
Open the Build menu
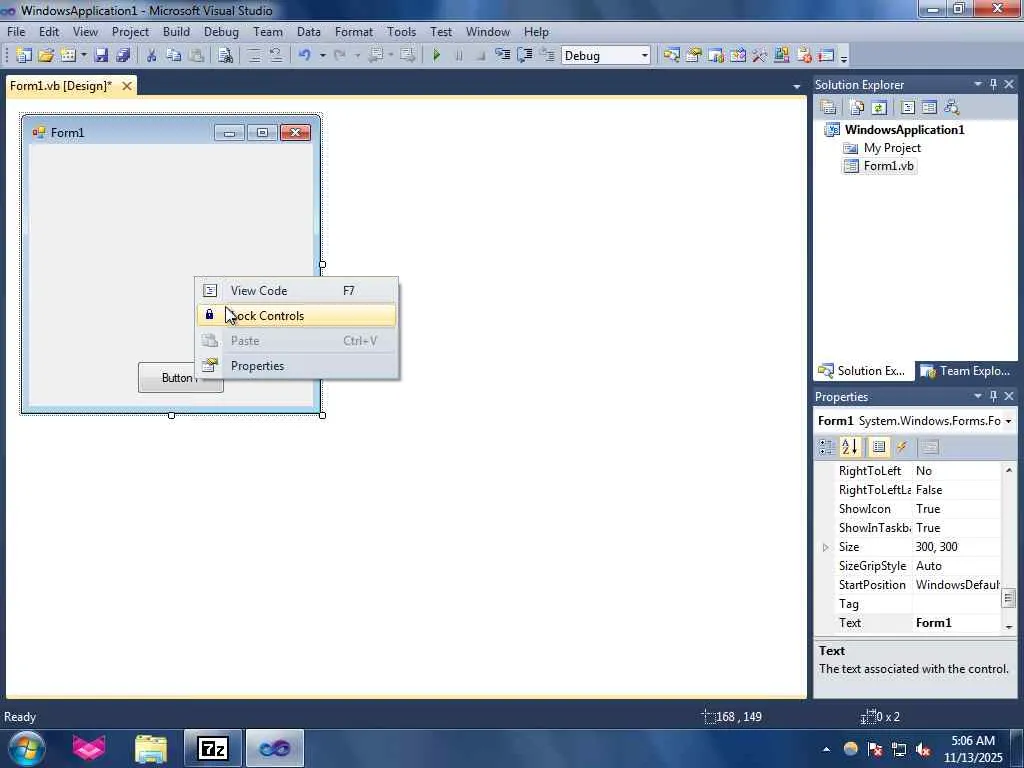176,31
